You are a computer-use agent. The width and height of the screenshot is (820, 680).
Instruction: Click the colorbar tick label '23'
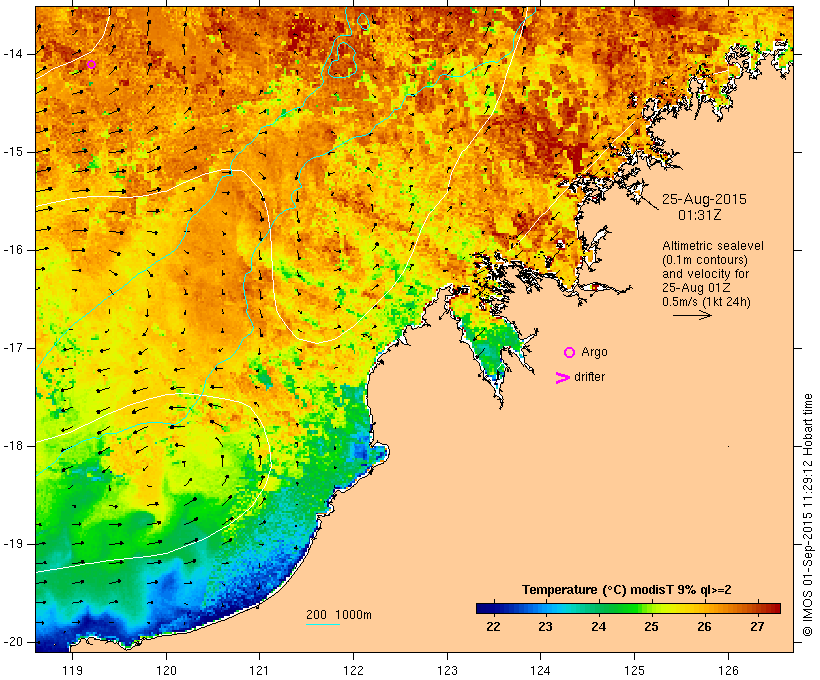point(545,626)
